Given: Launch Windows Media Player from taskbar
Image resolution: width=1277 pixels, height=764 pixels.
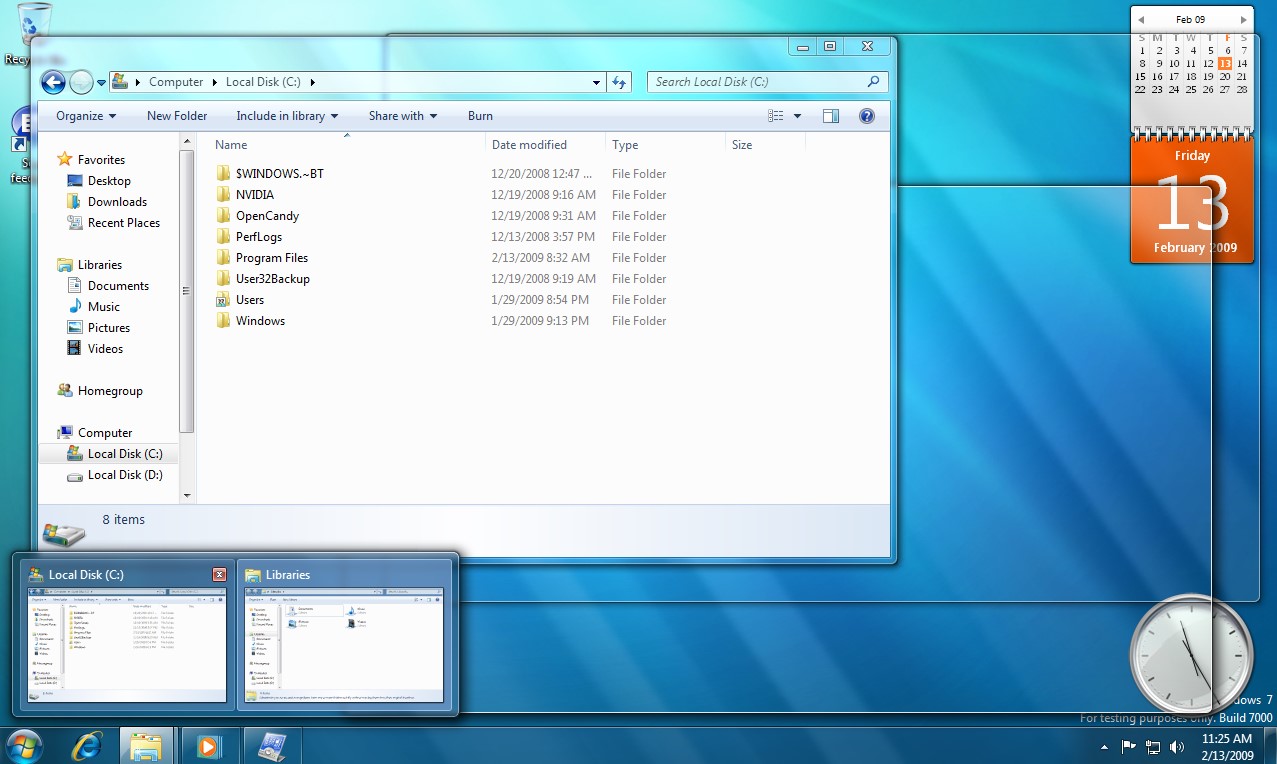Looking at the screenshot, I should point(209,746).
